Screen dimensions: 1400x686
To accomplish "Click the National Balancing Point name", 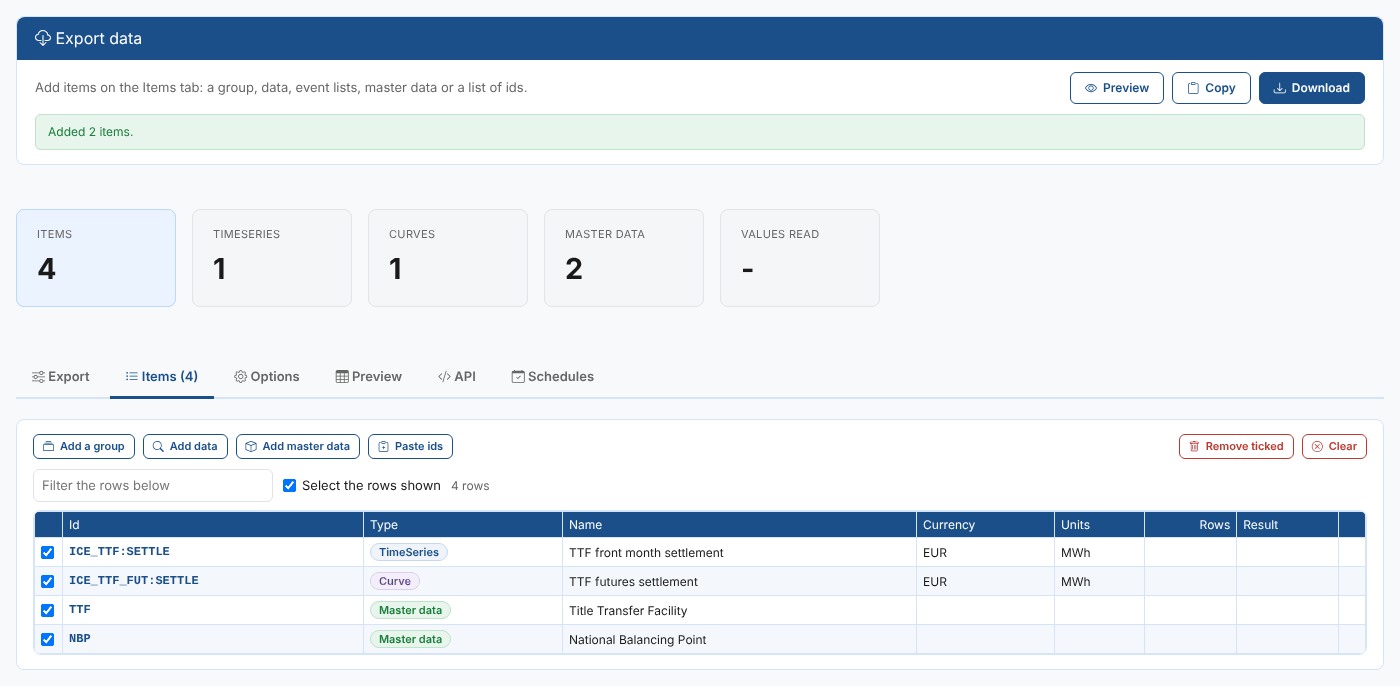I will [638, 640].
